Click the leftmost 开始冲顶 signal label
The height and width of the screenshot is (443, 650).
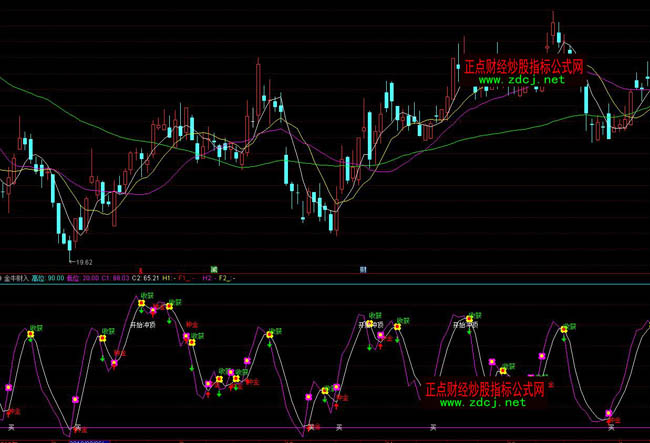(145, 323)
